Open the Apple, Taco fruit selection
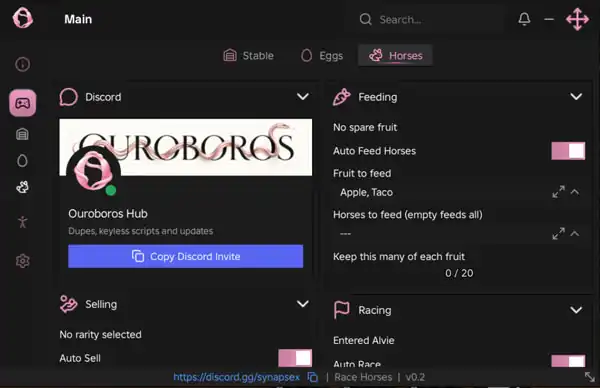 [460, 192]
